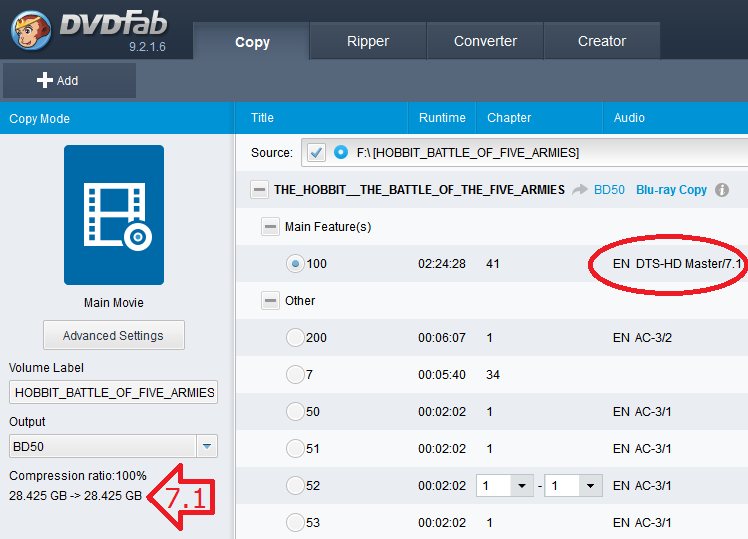Click the Volume Label input field
The width and height of the screenshot is (748, 539).
pyautogui.click(x=114, y=392)
